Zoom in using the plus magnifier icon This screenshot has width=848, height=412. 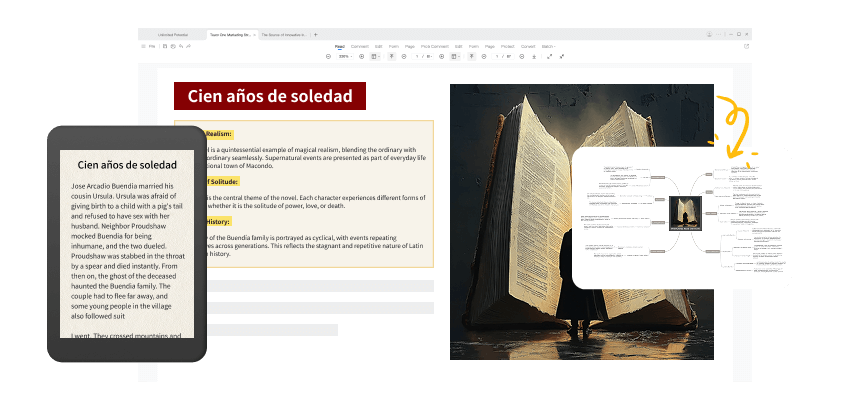coord(361,57)
